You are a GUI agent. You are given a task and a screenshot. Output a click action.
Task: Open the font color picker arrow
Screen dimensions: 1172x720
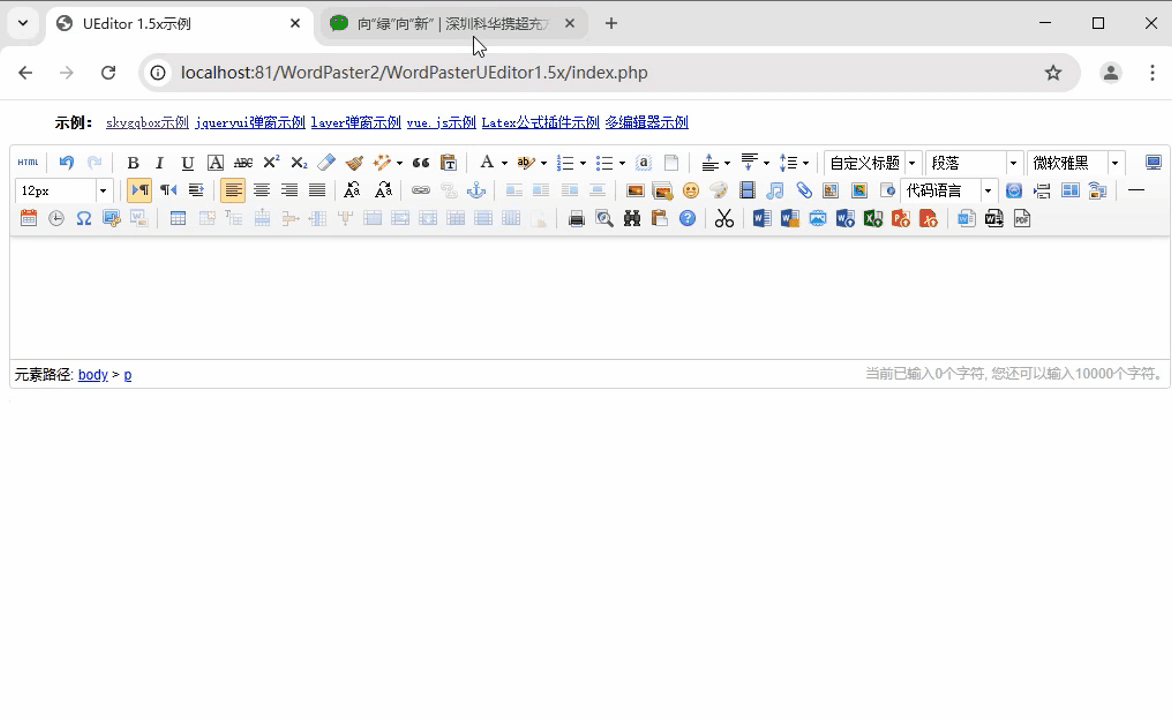click(504, 163)
